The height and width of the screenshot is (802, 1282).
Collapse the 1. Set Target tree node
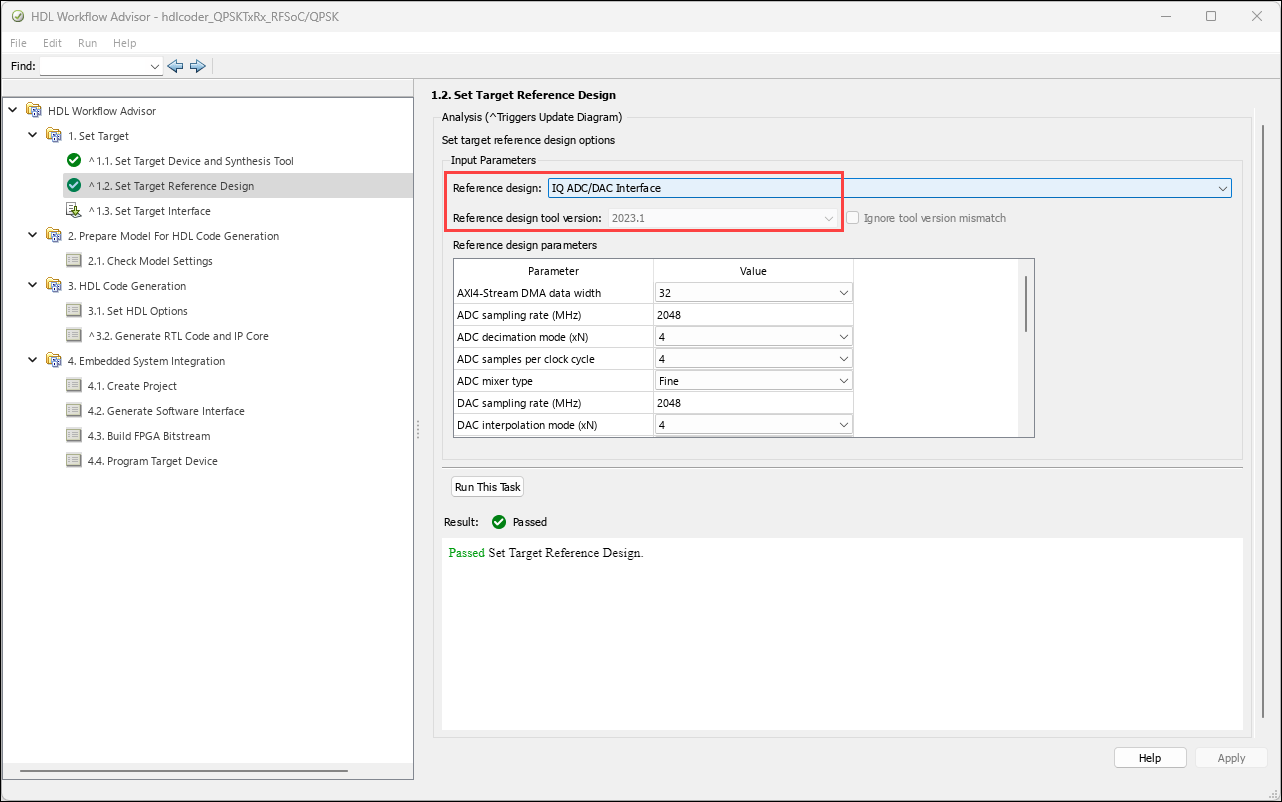coord(32,136)
